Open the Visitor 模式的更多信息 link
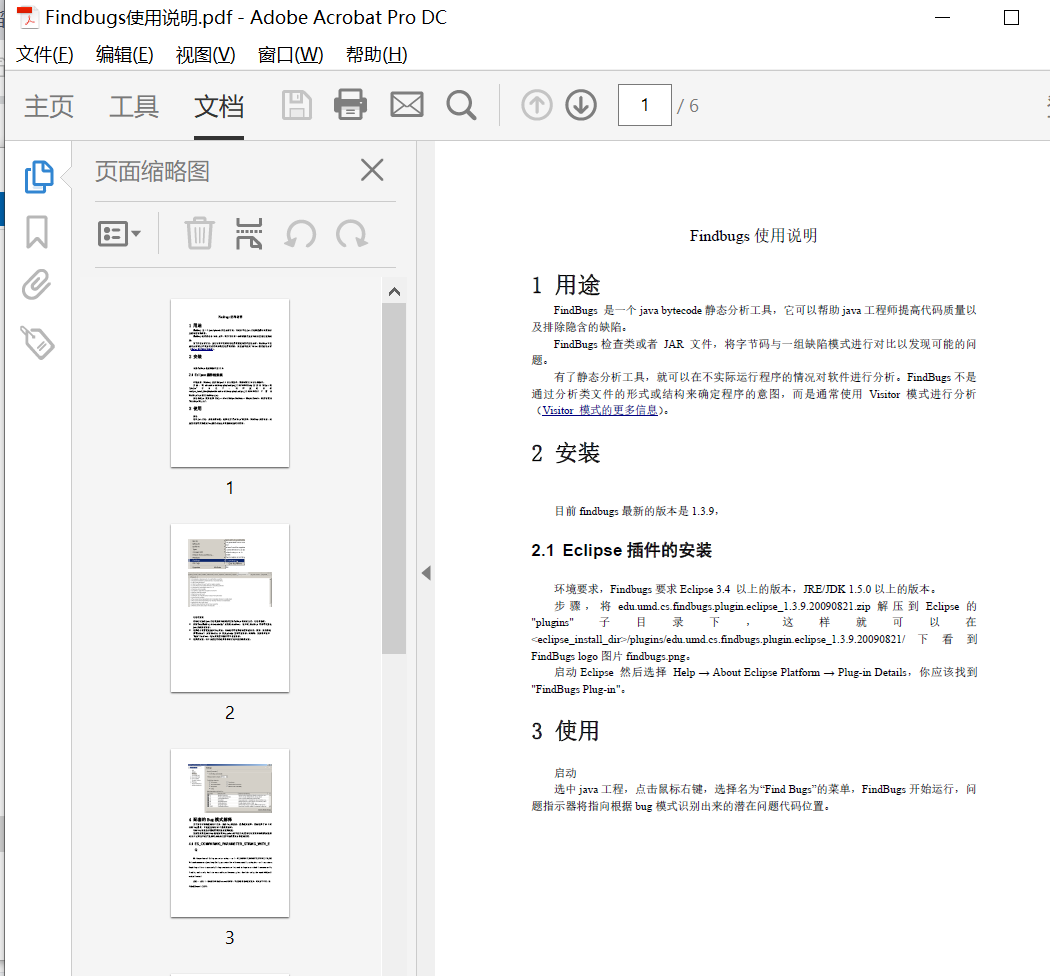This screenshot has width=1050, height=976. (600, 410)
